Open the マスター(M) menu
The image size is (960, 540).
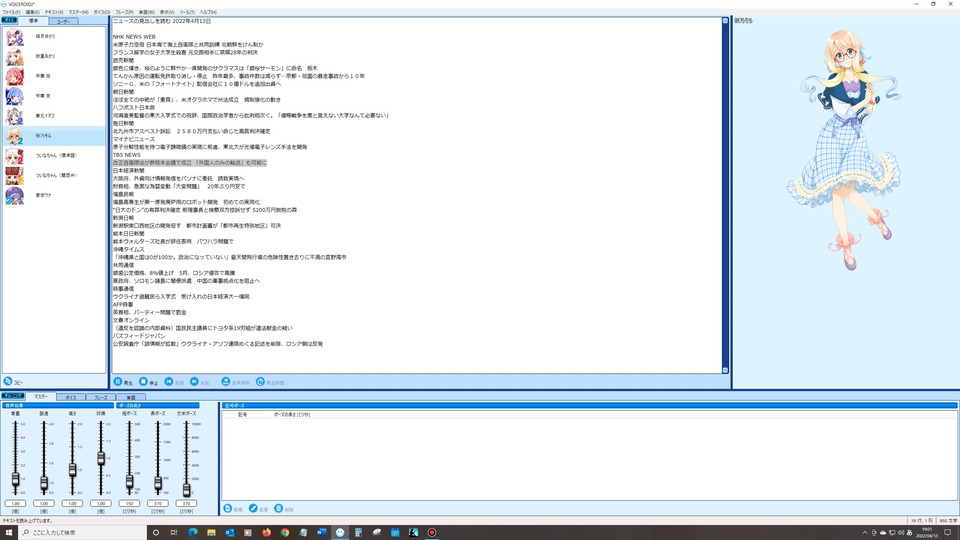tap(78, 12)
